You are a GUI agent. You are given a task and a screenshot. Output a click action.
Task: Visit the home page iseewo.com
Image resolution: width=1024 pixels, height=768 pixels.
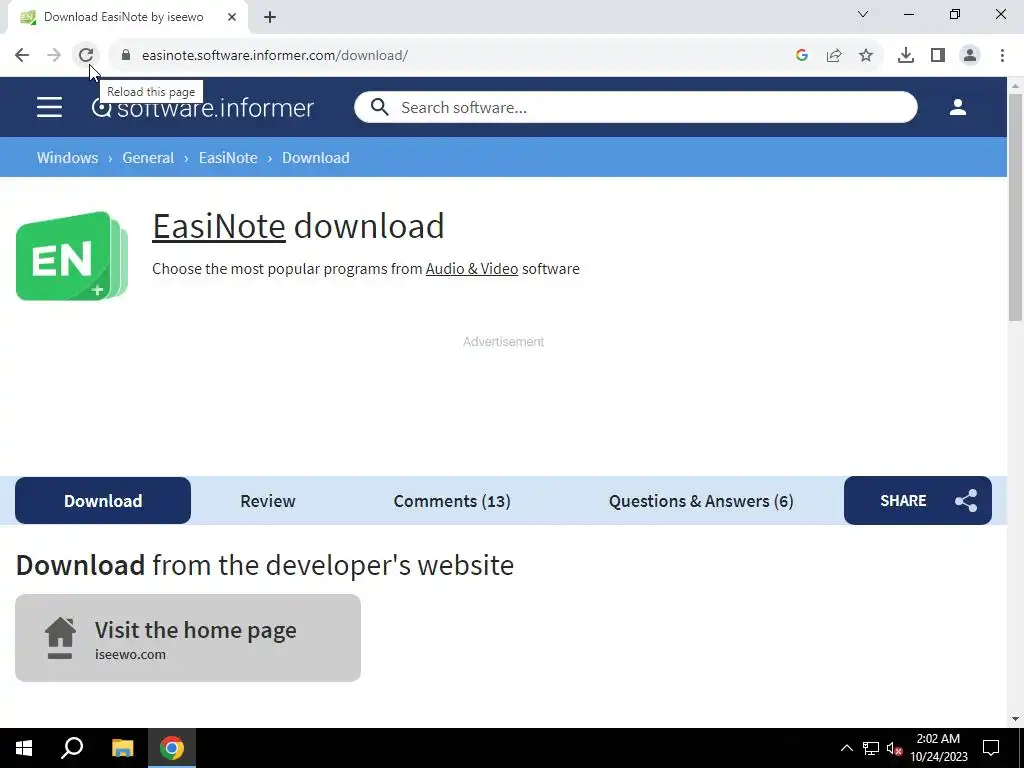(x=188, y=638)
